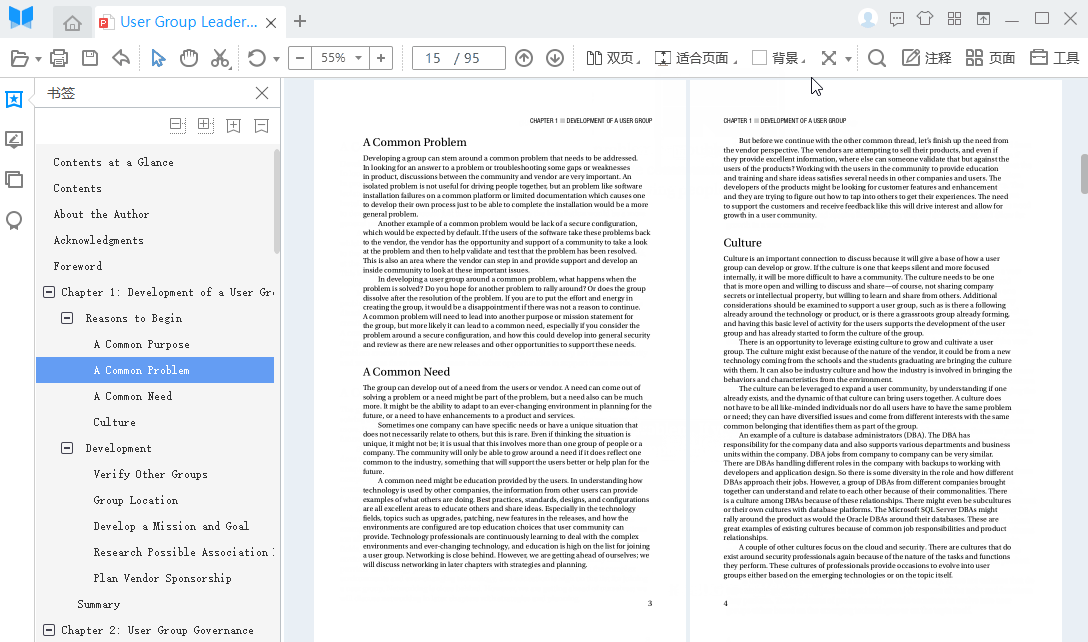Add a new tab with plus button
The image size is (1088, 642).
[x=300, y=22]
